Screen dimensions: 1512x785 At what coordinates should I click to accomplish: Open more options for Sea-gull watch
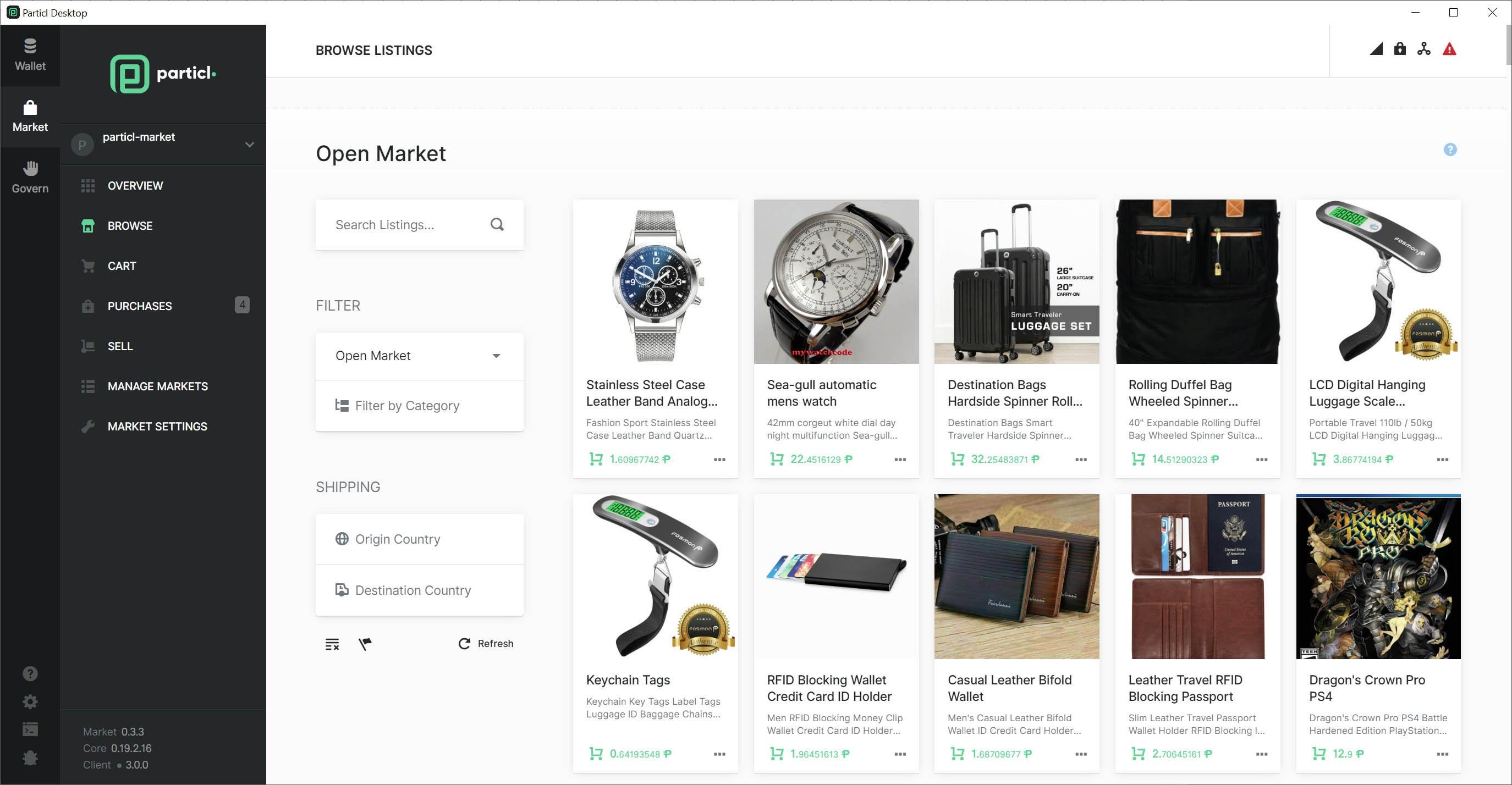pos(900,460)
